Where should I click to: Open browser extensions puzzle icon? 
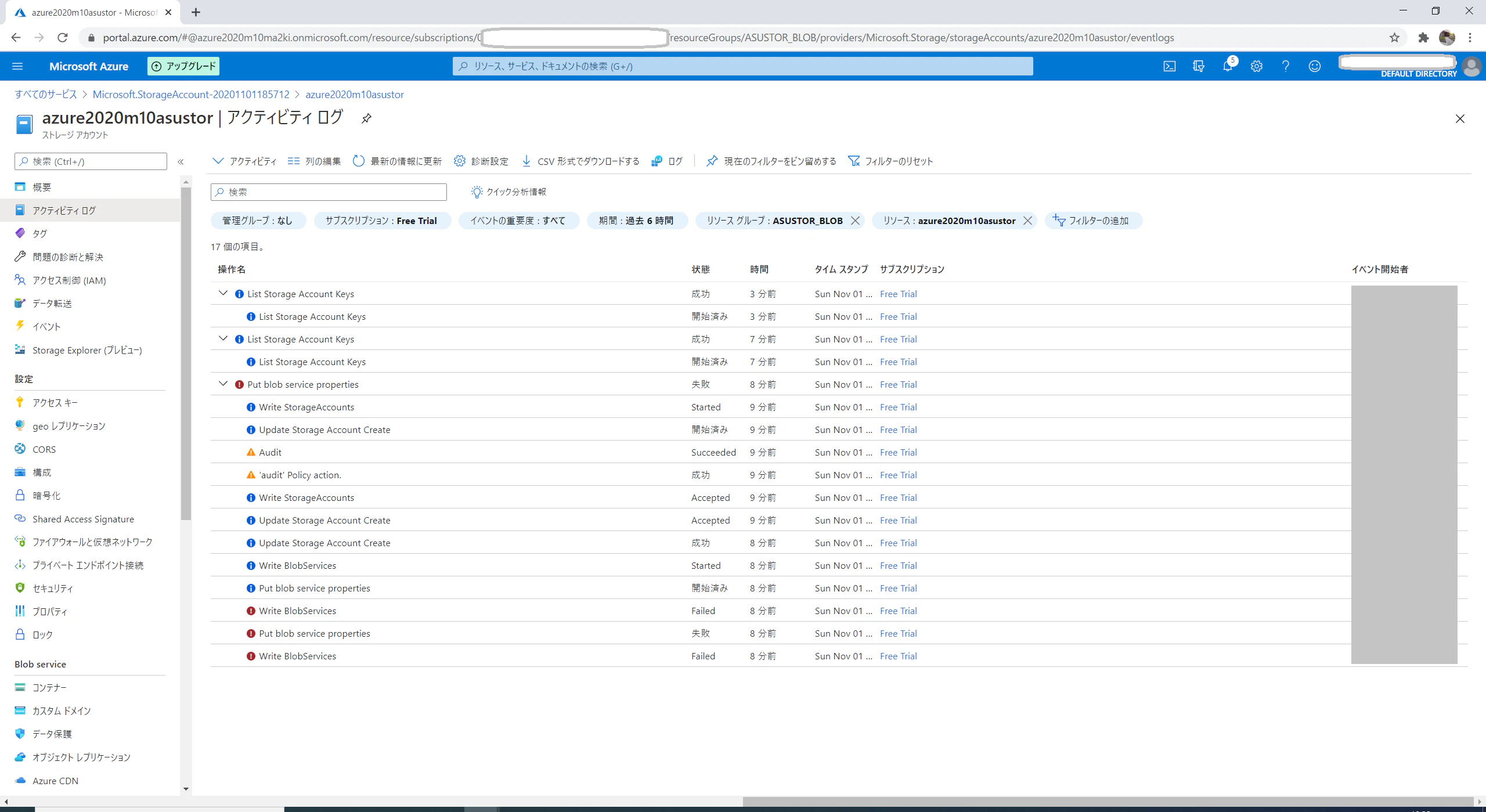1423,38
